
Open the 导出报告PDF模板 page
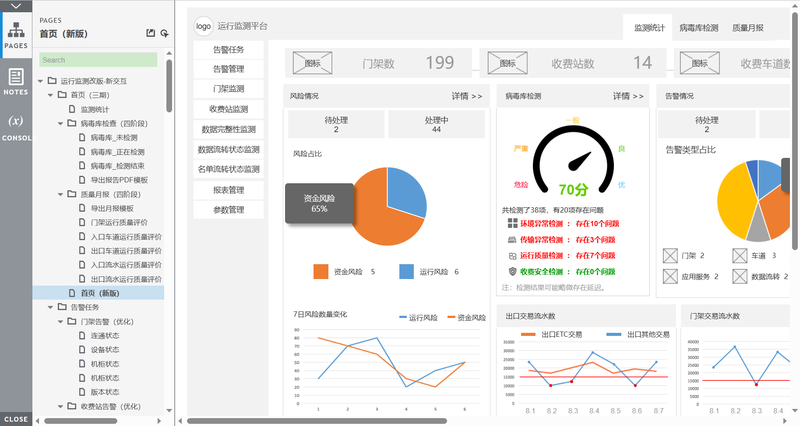tap(119, 180)
